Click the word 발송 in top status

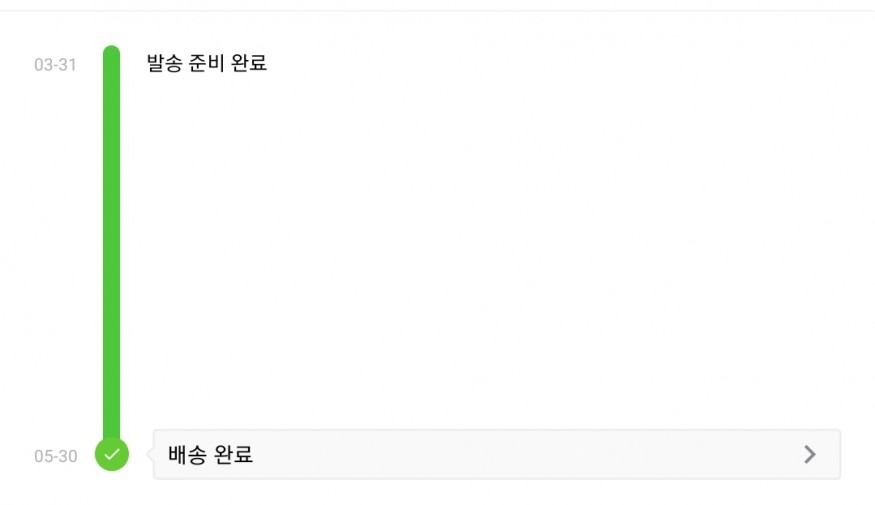coord(164,62)
